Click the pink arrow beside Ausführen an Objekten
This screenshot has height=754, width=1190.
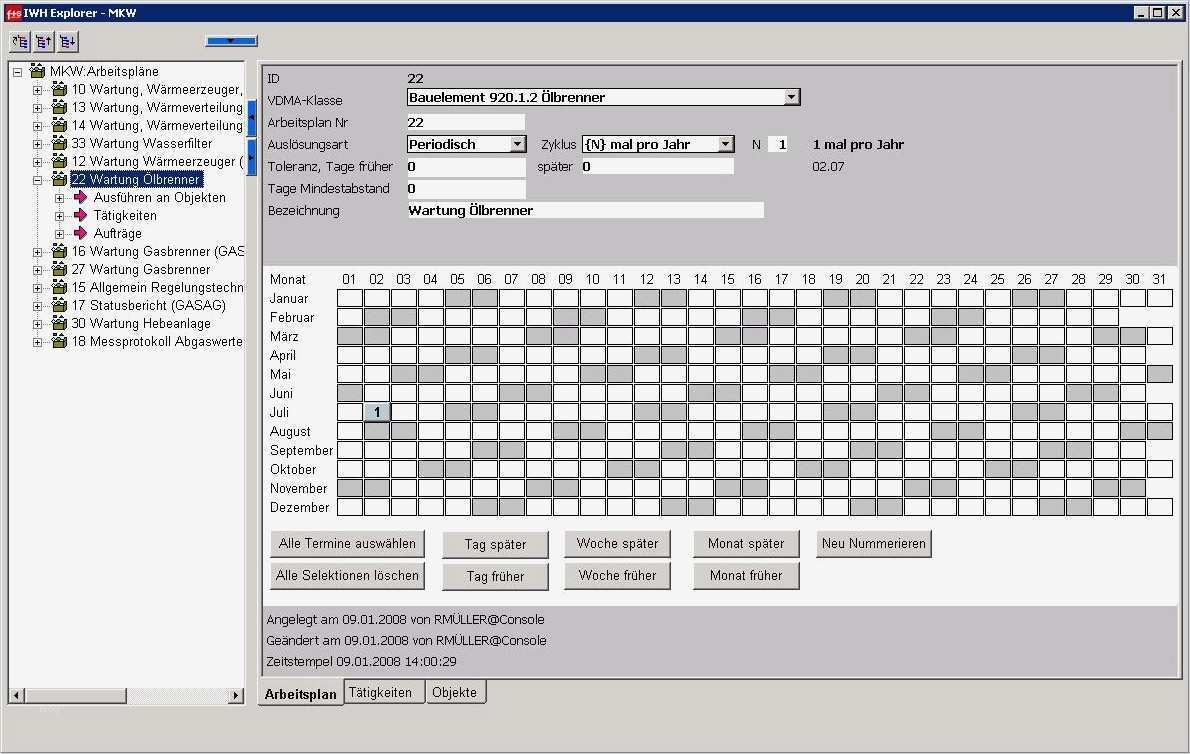[x=81, y=198]
